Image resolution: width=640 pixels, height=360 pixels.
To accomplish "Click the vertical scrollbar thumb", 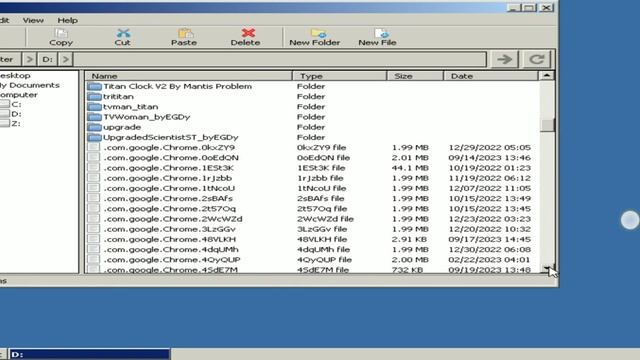I will 547,125.
